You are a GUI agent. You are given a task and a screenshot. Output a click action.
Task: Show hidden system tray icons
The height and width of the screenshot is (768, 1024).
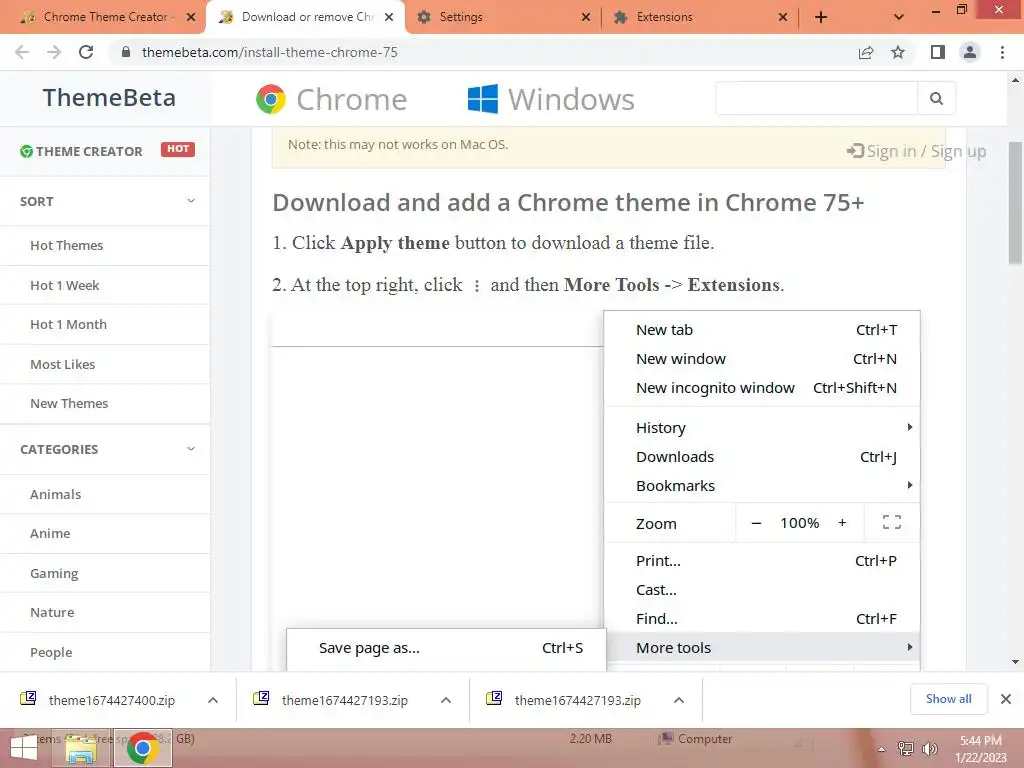pyautogui.click(x=882, y=749)
